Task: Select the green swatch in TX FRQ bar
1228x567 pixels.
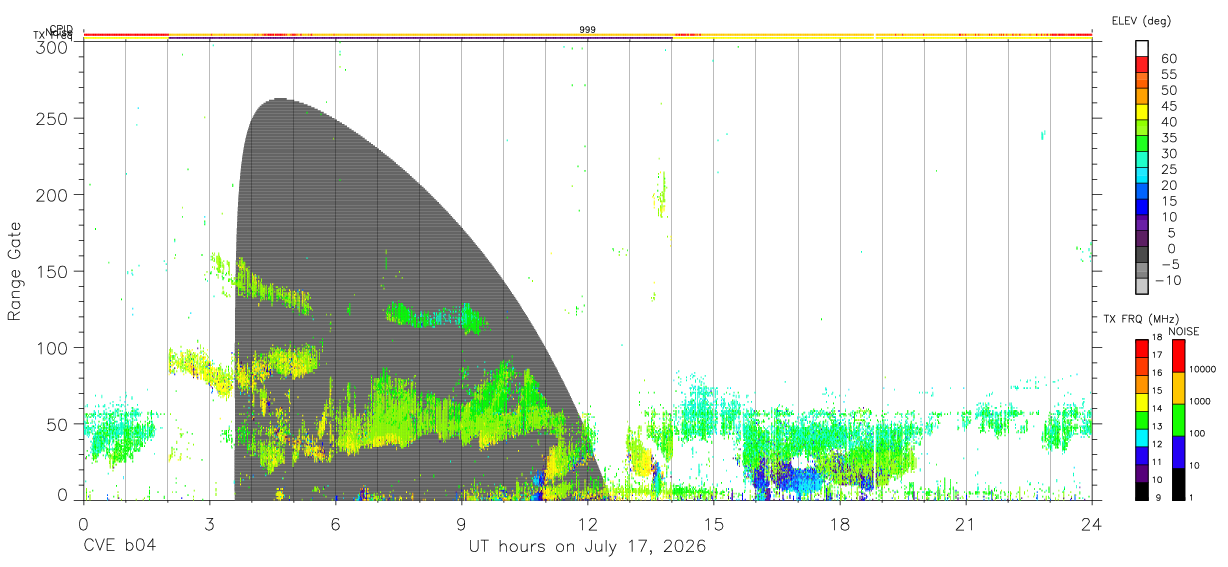Action: [1142, 419]
